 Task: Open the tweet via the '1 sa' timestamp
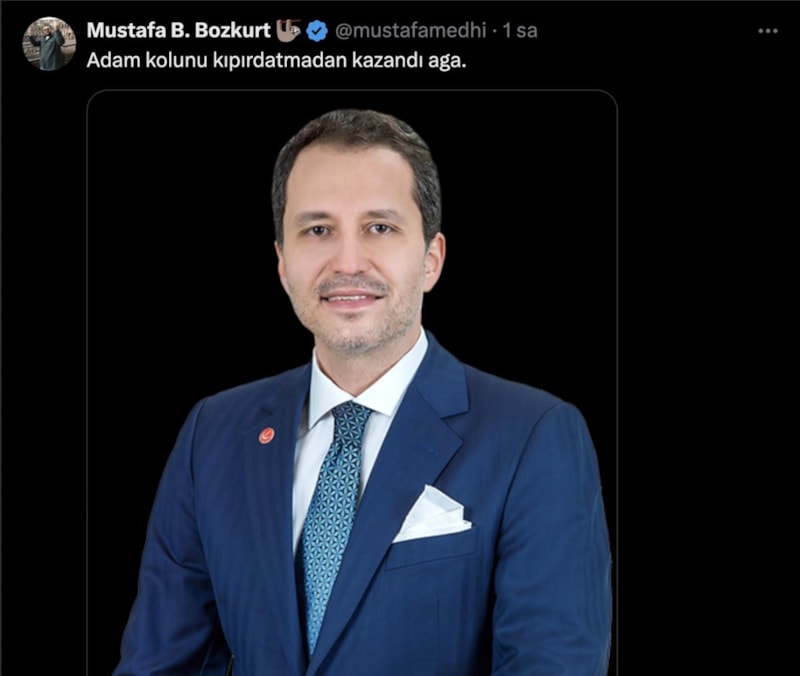coord(520,31)
